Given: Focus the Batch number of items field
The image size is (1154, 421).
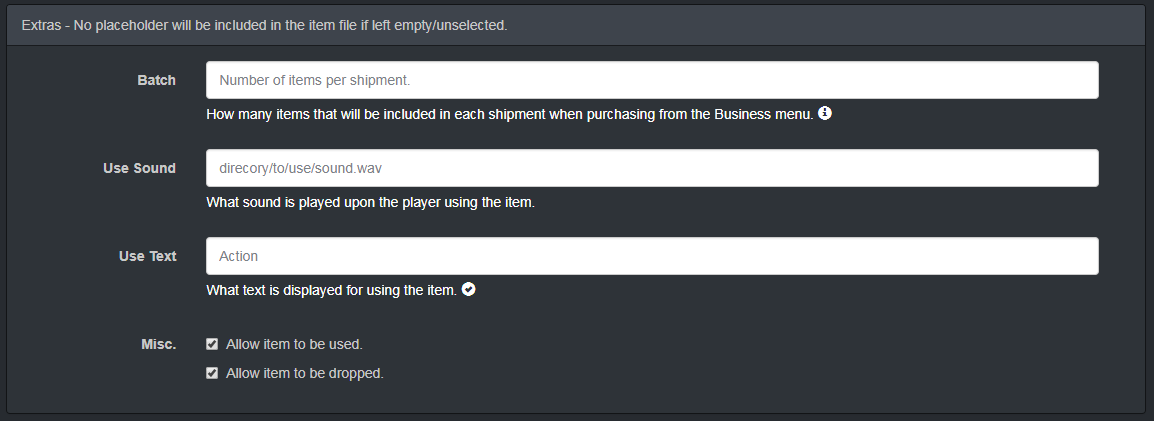Looking at the screenshot, I should (x=652, y=80).
